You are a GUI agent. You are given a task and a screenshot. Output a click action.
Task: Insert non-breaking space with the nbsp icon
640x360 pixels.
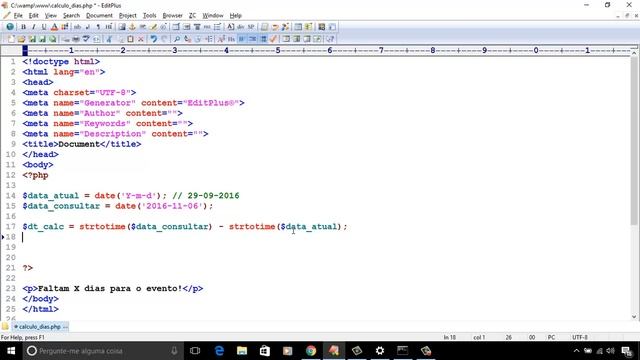(77, 27)
